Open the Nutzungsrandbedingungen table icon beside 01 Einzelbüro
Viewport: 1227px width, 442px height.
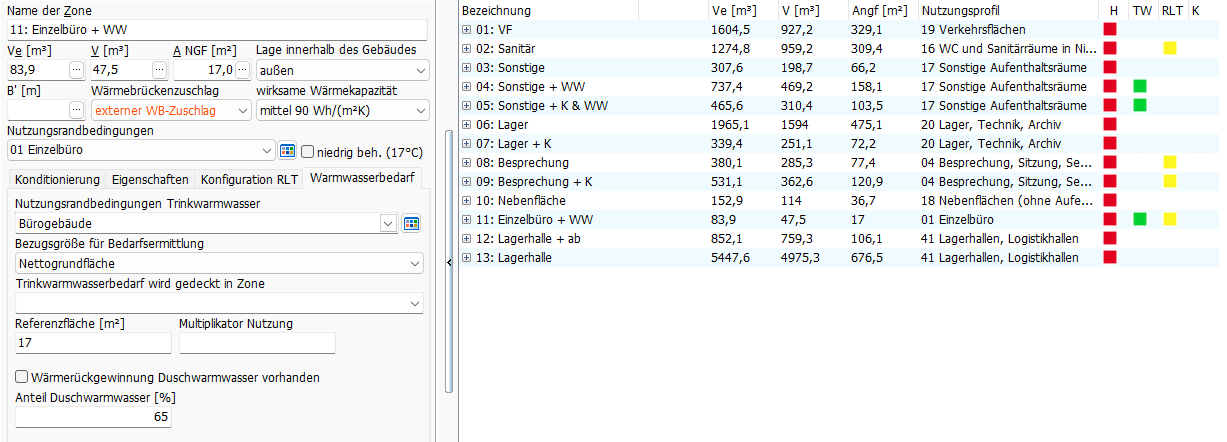287,151
